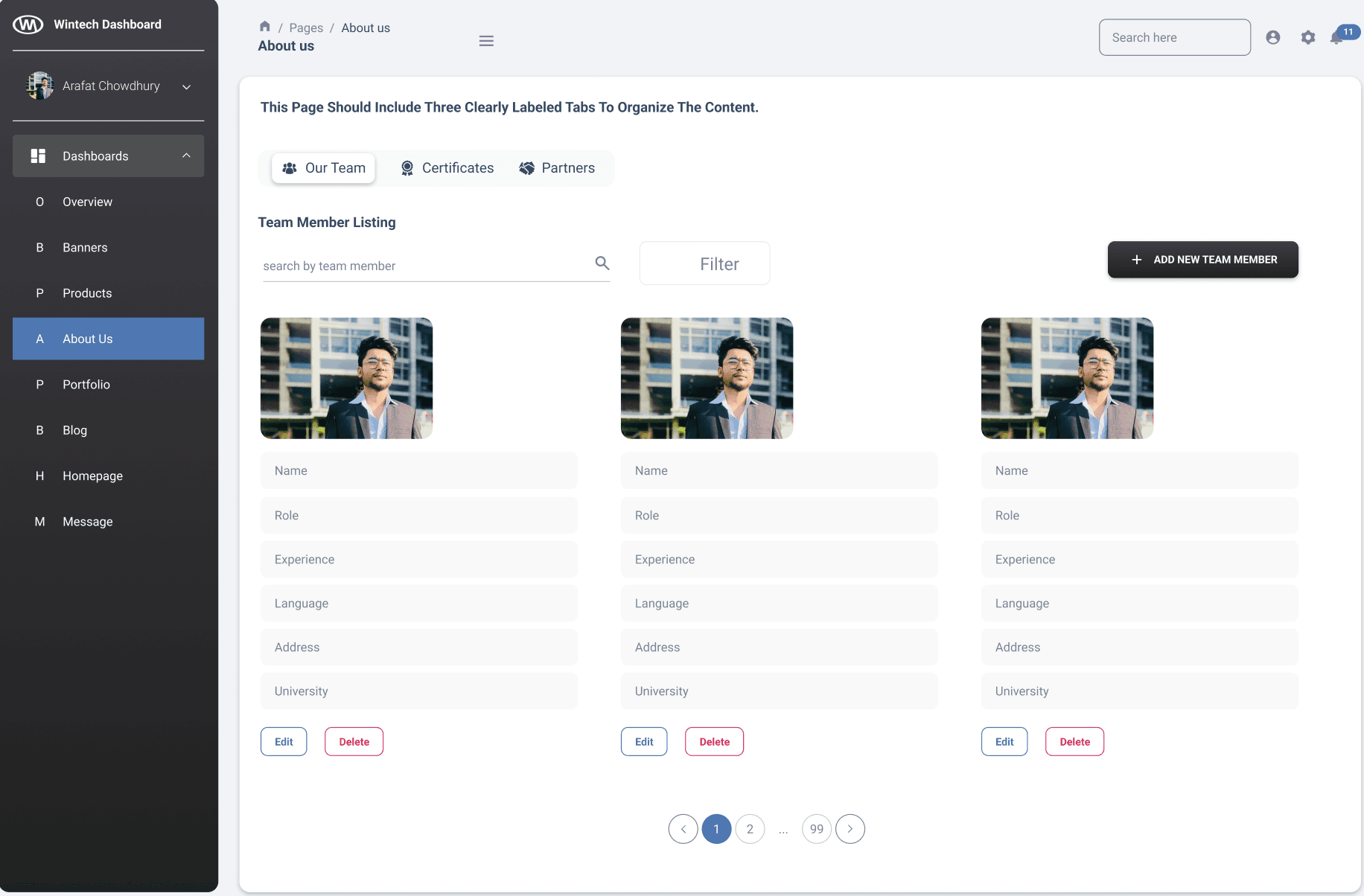Collapse the Dashboards sidebar section
Image resolution: width=1364 pixels, height=896 pixels.
[186, 156]
